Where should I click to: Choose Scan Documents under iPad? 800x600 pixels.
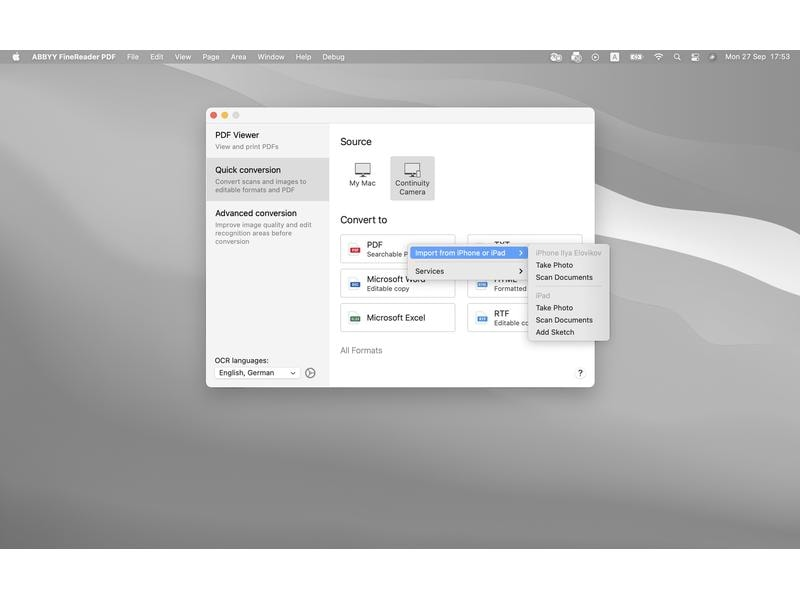(x=564, y=320)
